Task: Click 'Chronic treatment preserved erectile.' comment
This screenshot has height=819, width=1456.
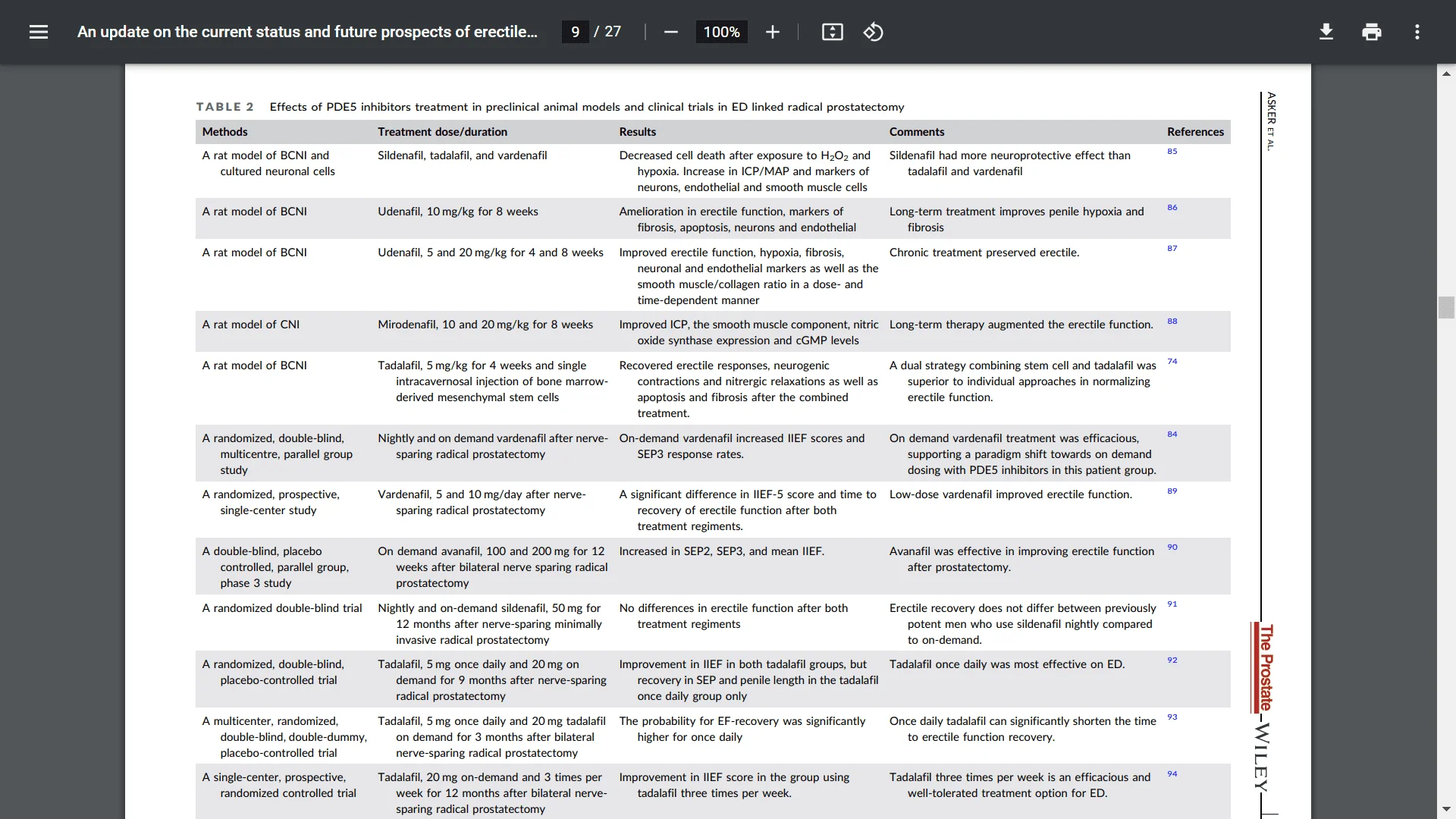Action: [x=984, y=253]
